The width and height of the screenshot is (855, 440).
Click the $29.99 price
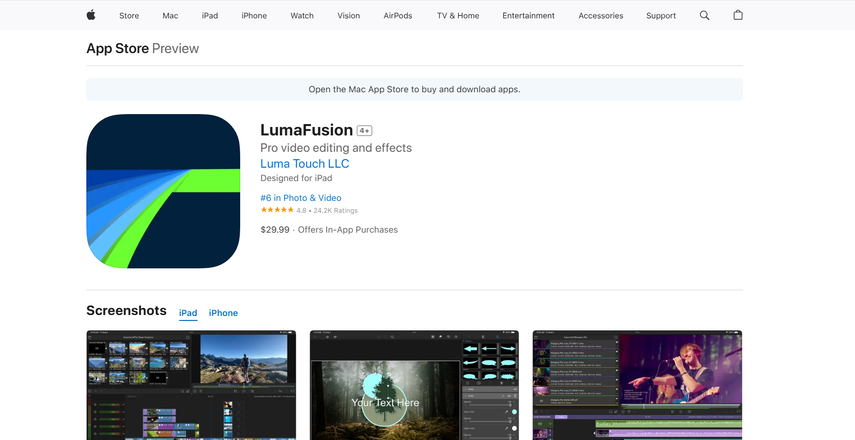275,230
